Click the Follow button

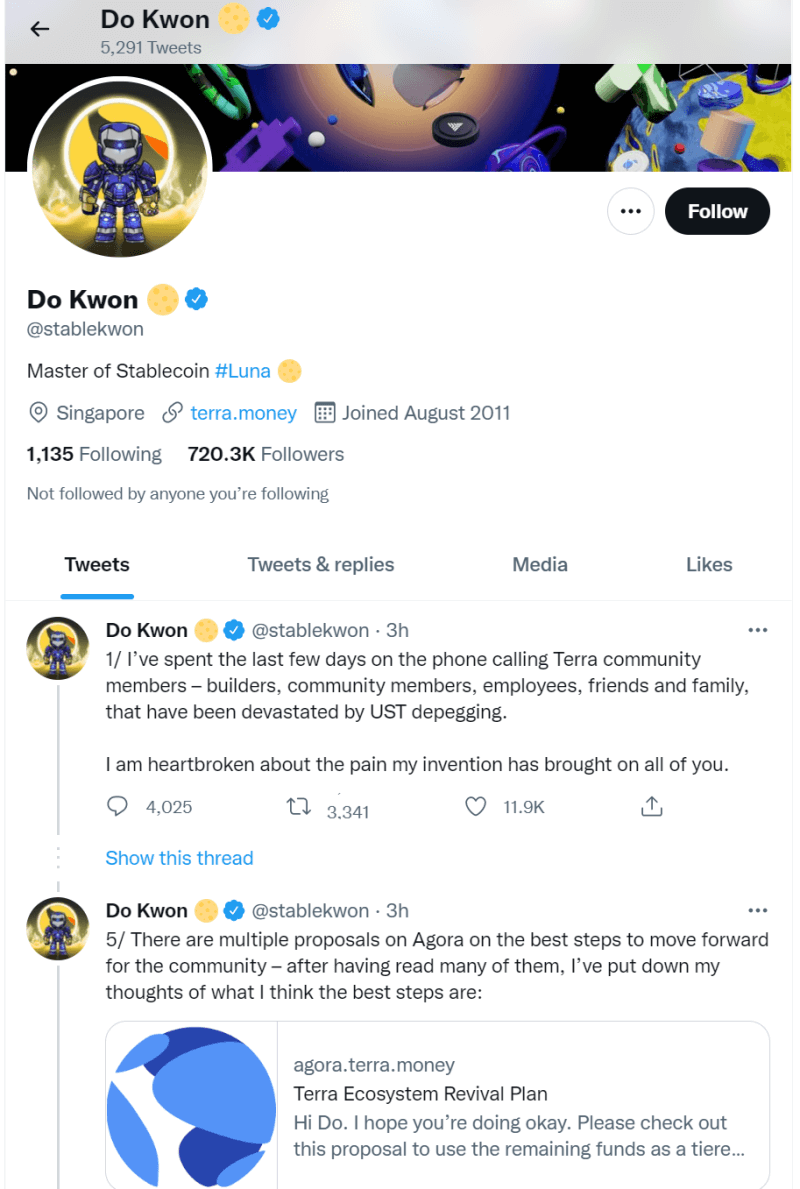click(x=717, y=211)
